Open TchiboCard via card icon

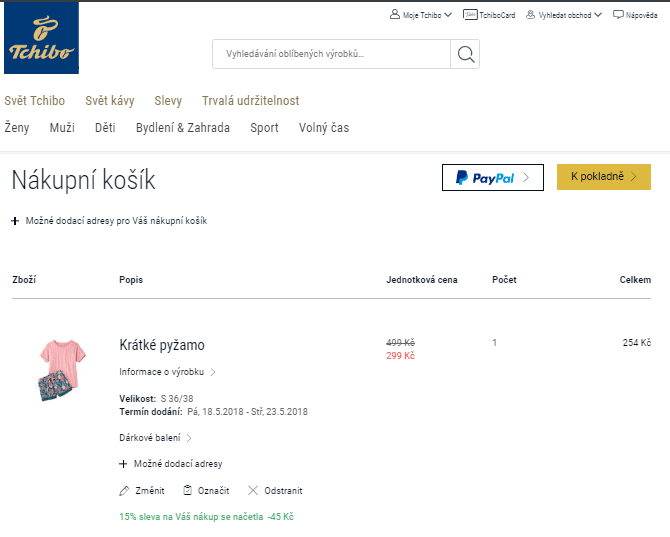(470, 15)
